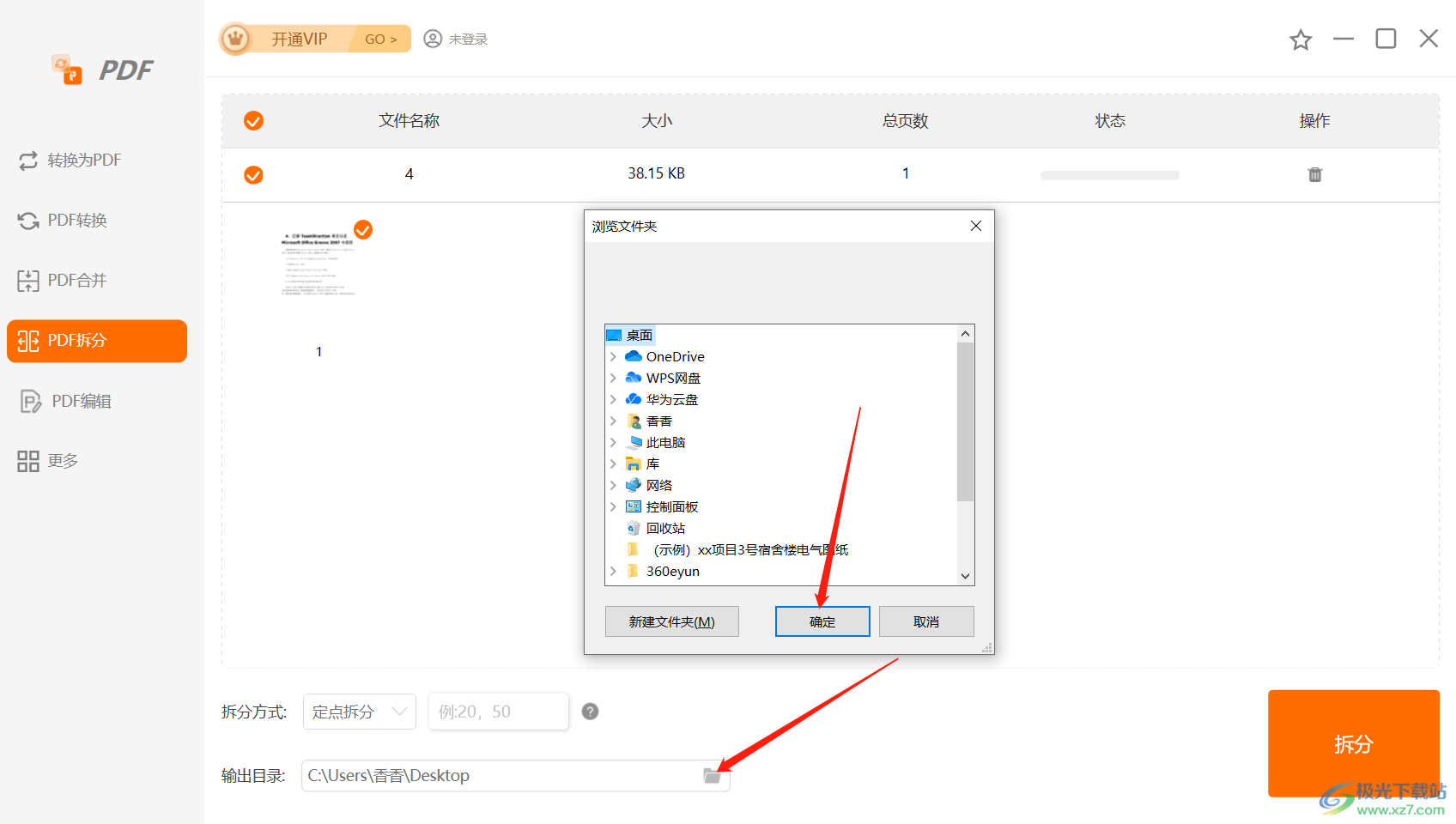Open the output folder browse icon
This screenshot has width=1456, height=824.
coord(712,776)
